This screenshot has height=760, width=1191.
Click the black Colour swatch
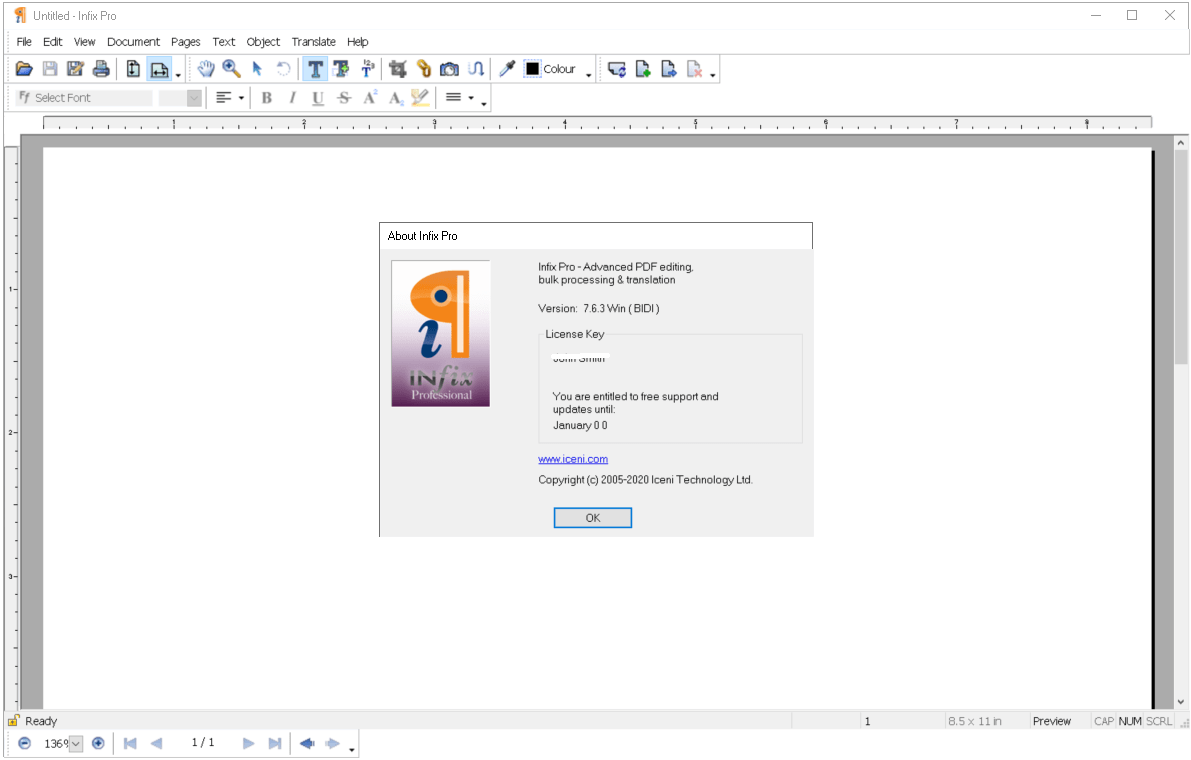point(532,69)
